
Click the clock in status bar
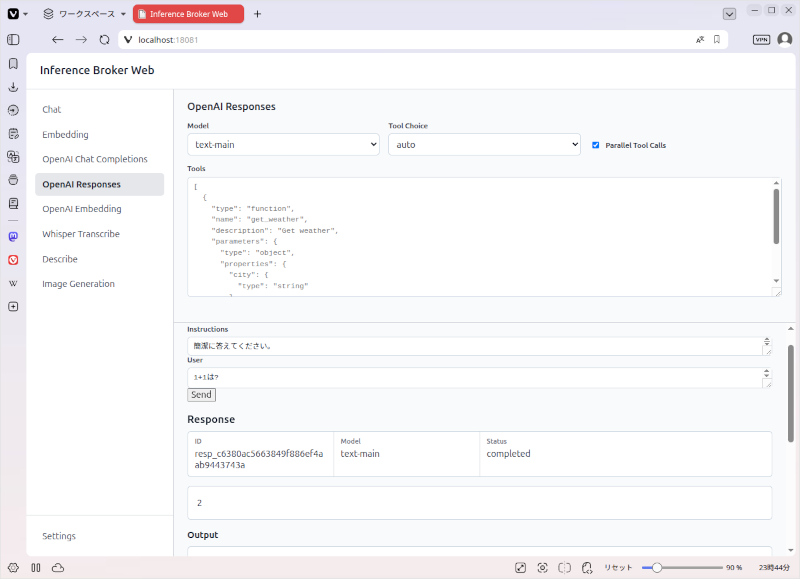click(x=774, y=568)
